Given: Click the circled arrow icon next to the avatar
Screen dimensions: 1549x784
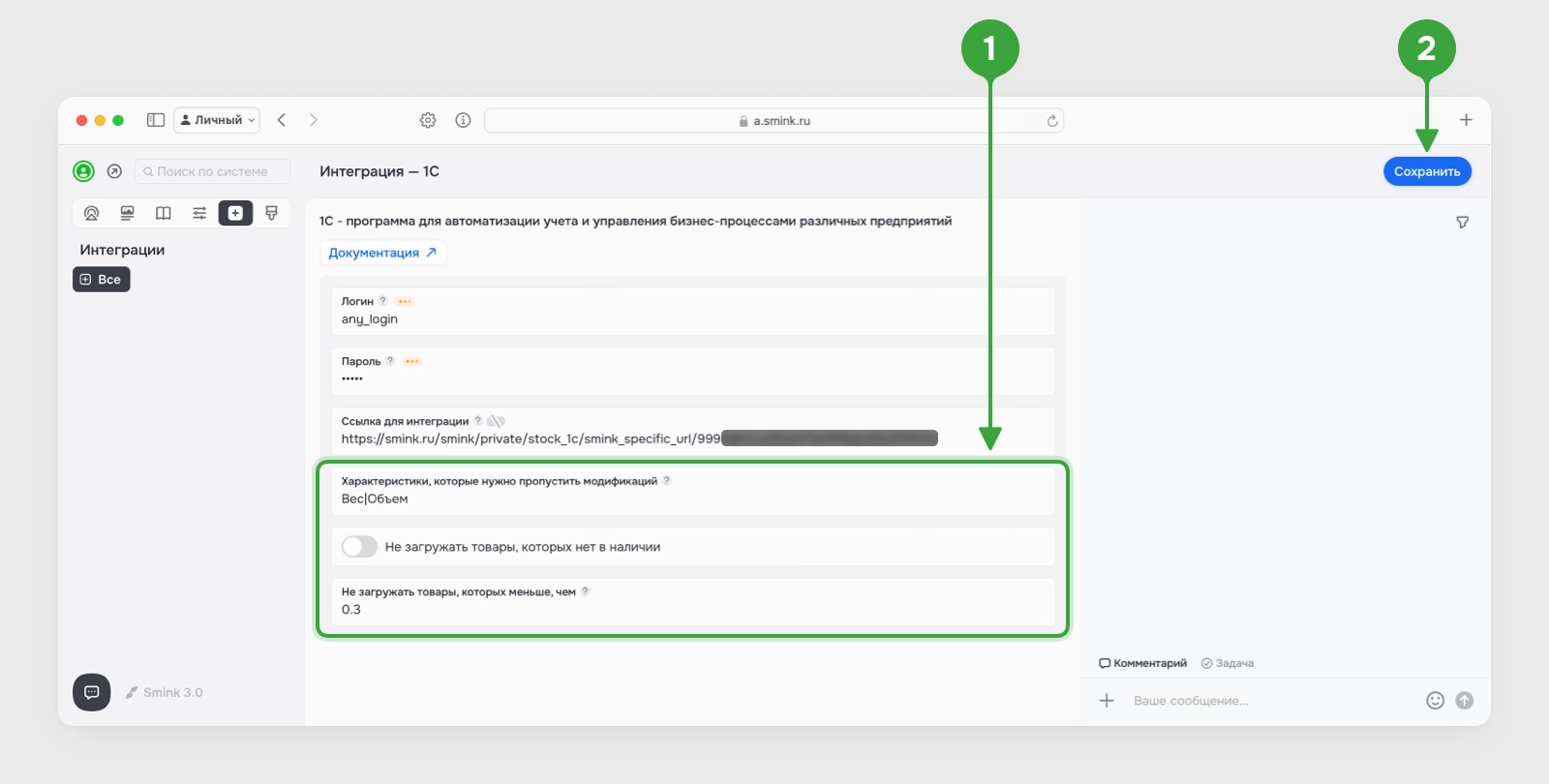Looking at the screenshot, I should (114, 171).
